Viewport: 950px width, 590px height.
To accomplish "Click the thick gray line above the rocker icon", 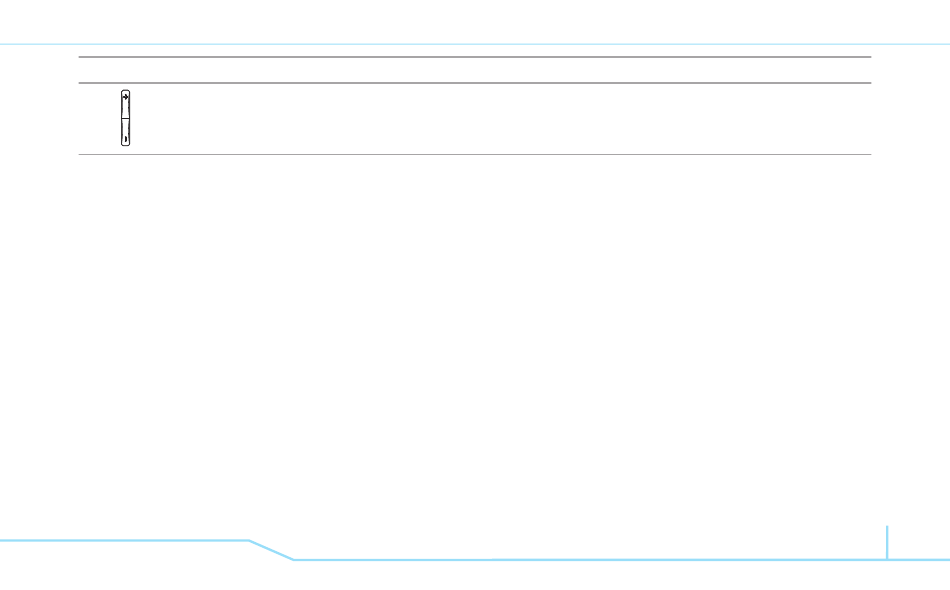I will 475,83.
